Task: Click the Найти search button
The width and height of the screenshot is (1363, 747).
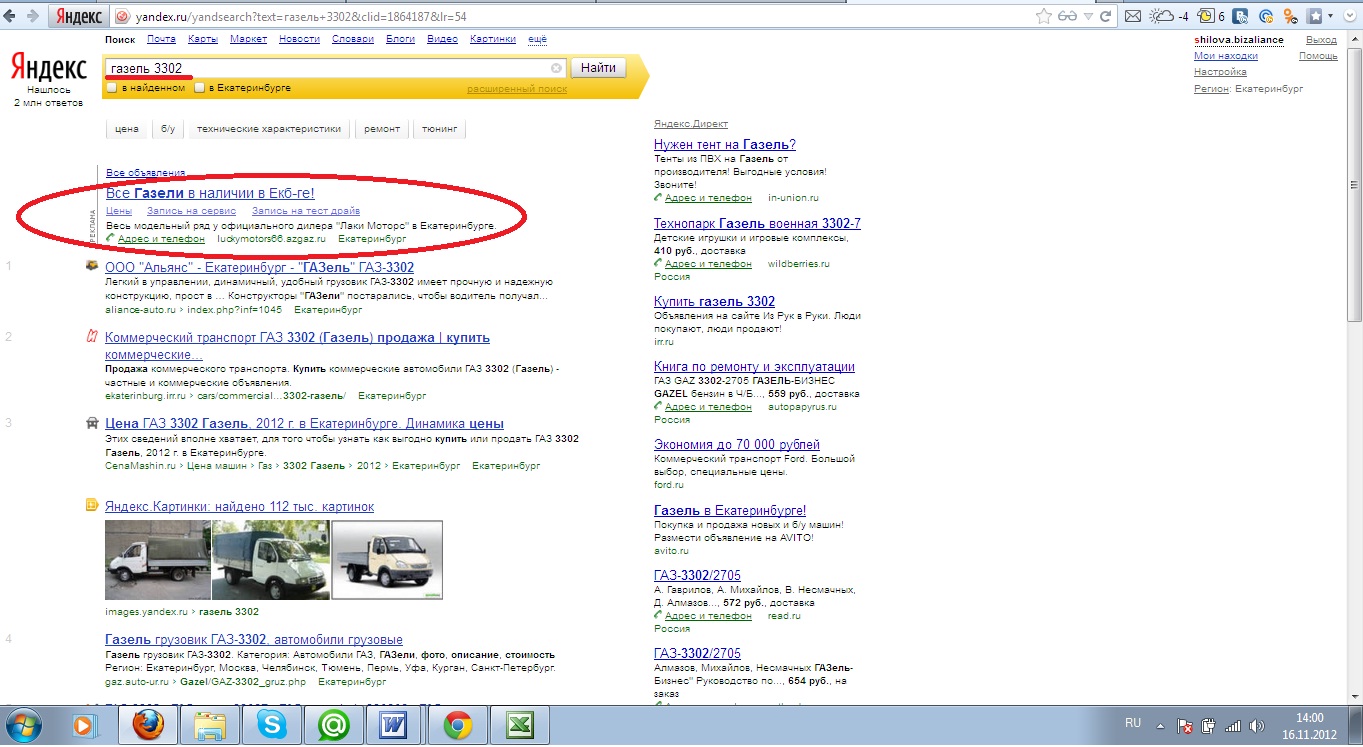Action: pyautogui.click(x=598, y=68)
